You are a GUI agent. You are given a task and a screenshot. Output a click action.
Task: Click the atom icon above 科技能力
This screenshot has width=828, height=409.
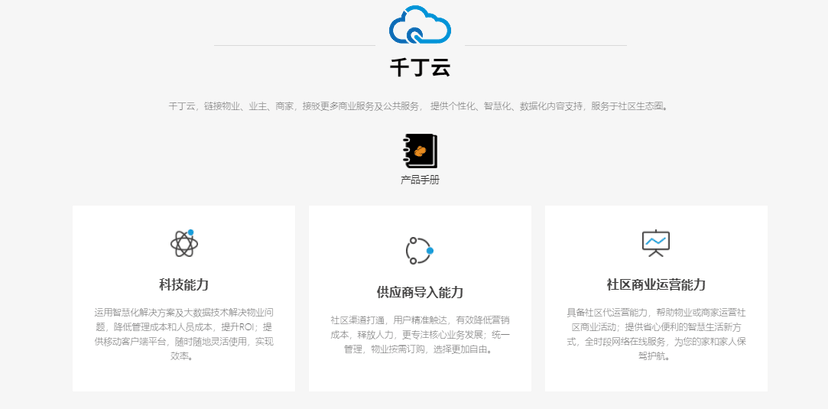[184, 243]
